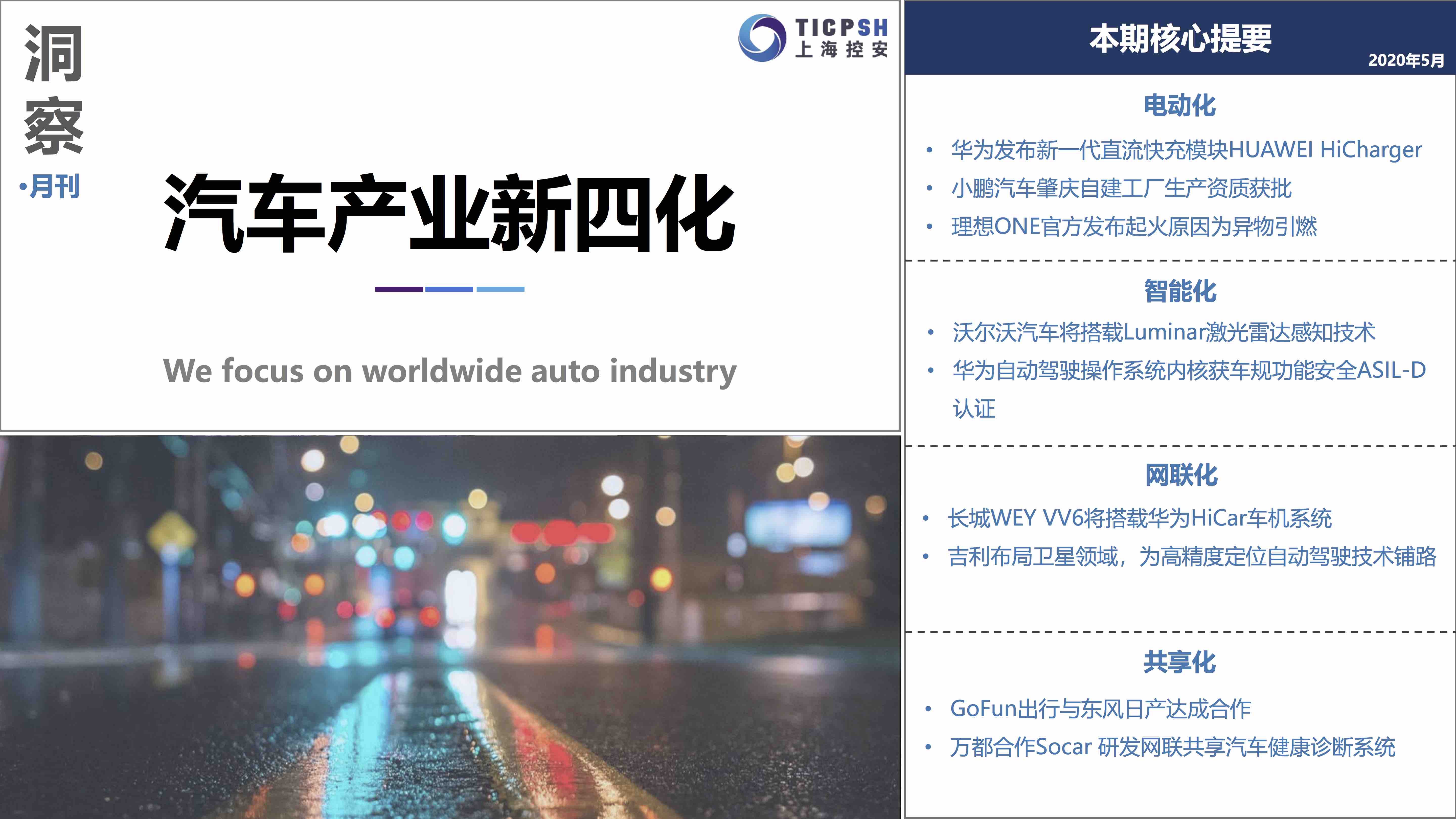
Task: Open the 长城WEY VV6 HiCar item
Action: (1140, 518)
